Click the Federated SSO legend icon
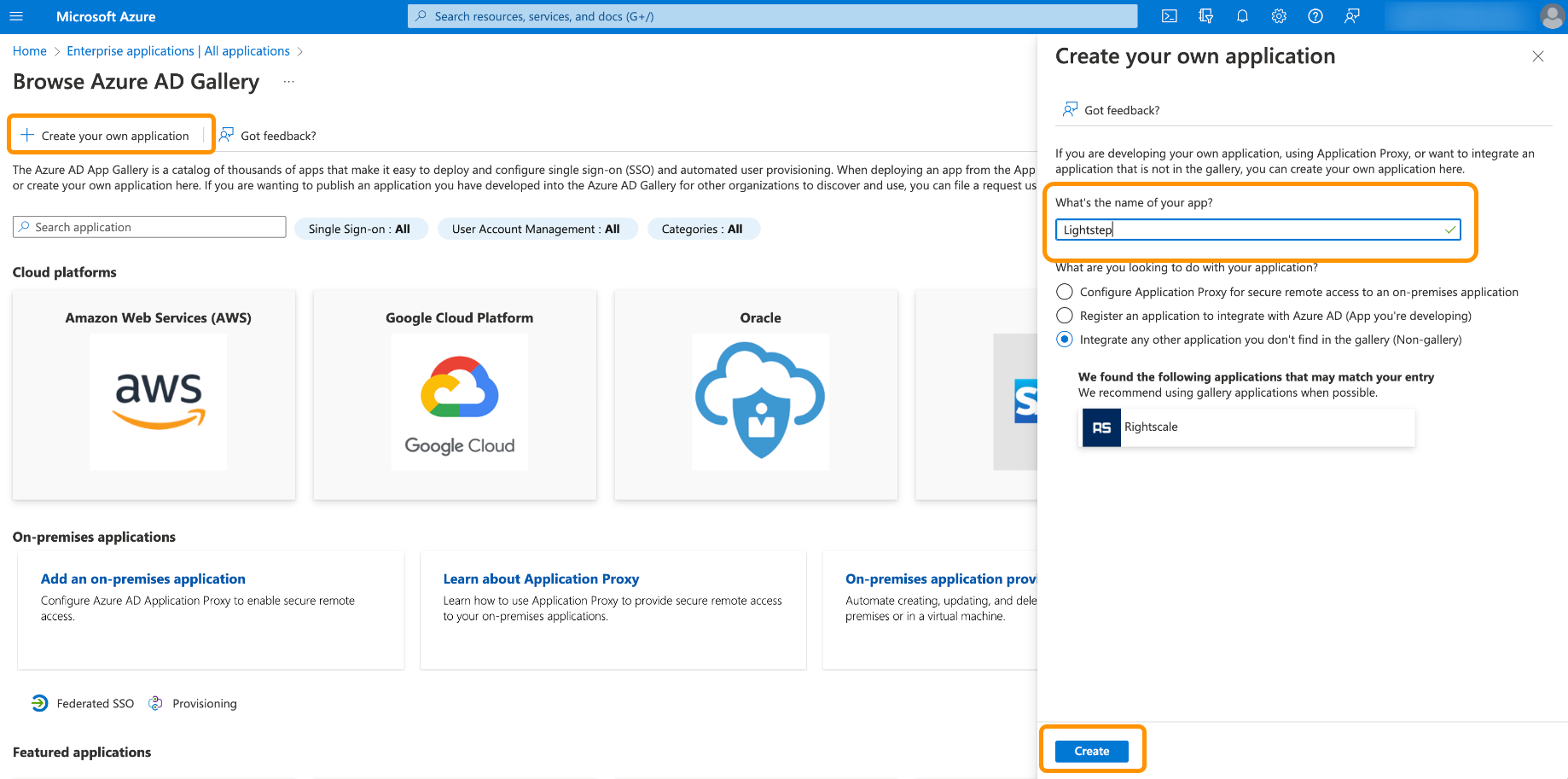Screen dimensions: 1568x779 tap(40, 703)
